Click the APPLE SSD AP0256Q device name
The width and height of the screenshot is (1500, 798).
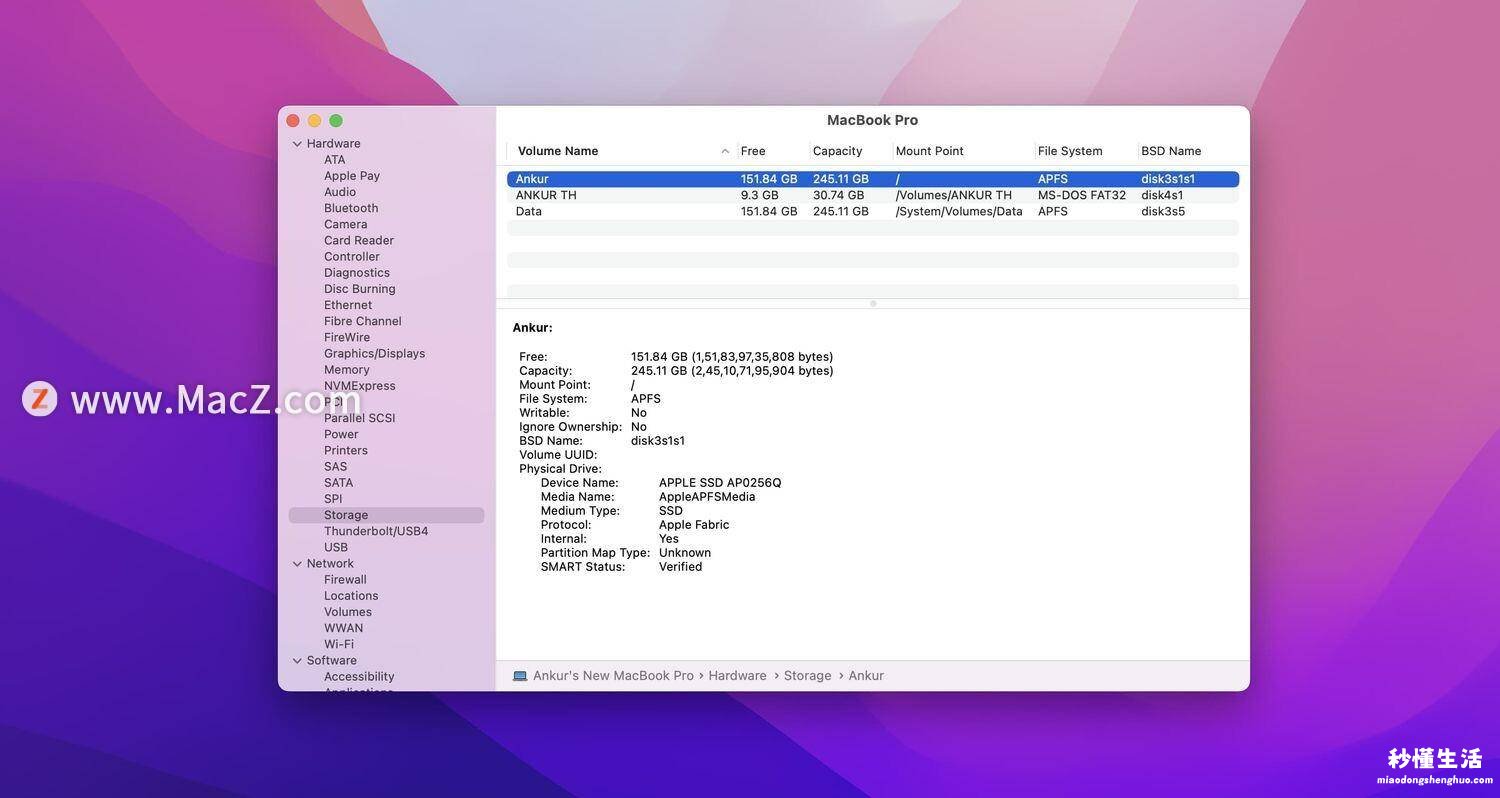(x=720, y=483)
